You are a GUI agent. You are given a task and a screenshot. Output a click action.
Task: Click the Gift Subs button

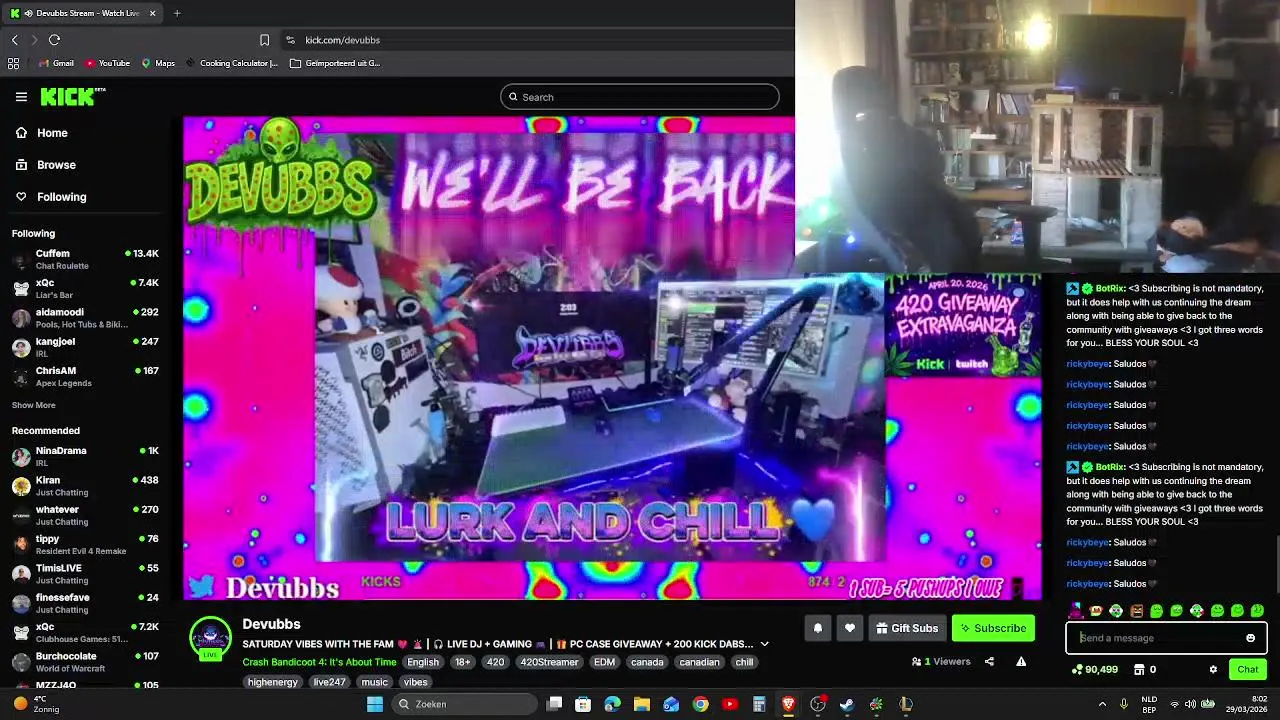[906, 628]
